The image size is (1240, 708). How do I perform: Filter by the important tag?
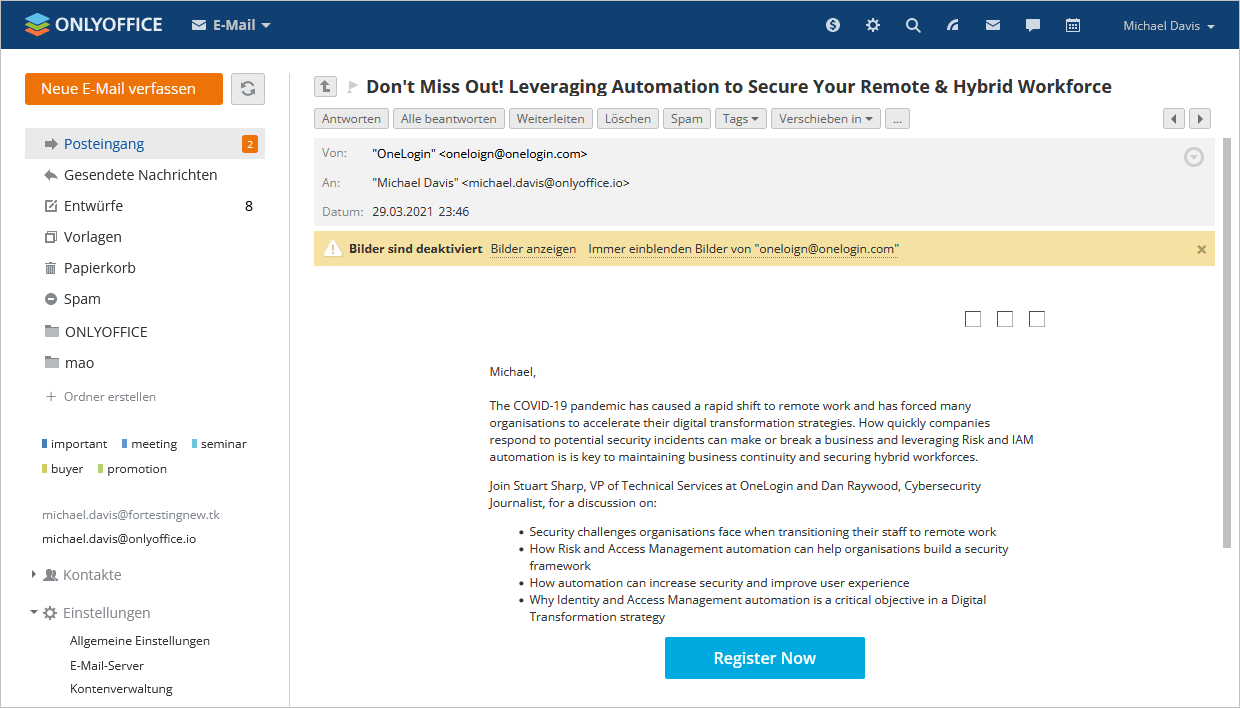pos(75,444)
